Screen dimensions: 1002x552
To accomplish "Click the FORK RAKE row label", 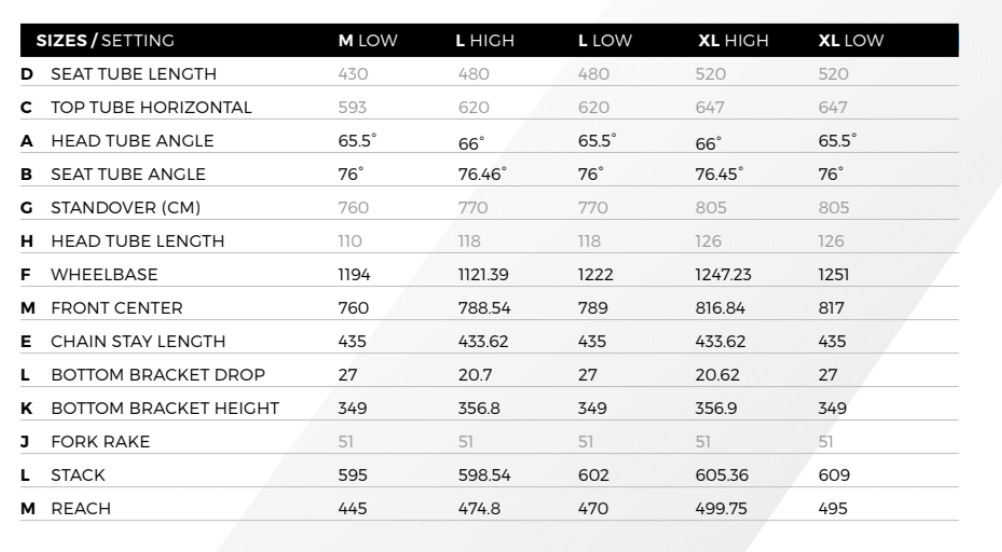I will click(100, 441).
